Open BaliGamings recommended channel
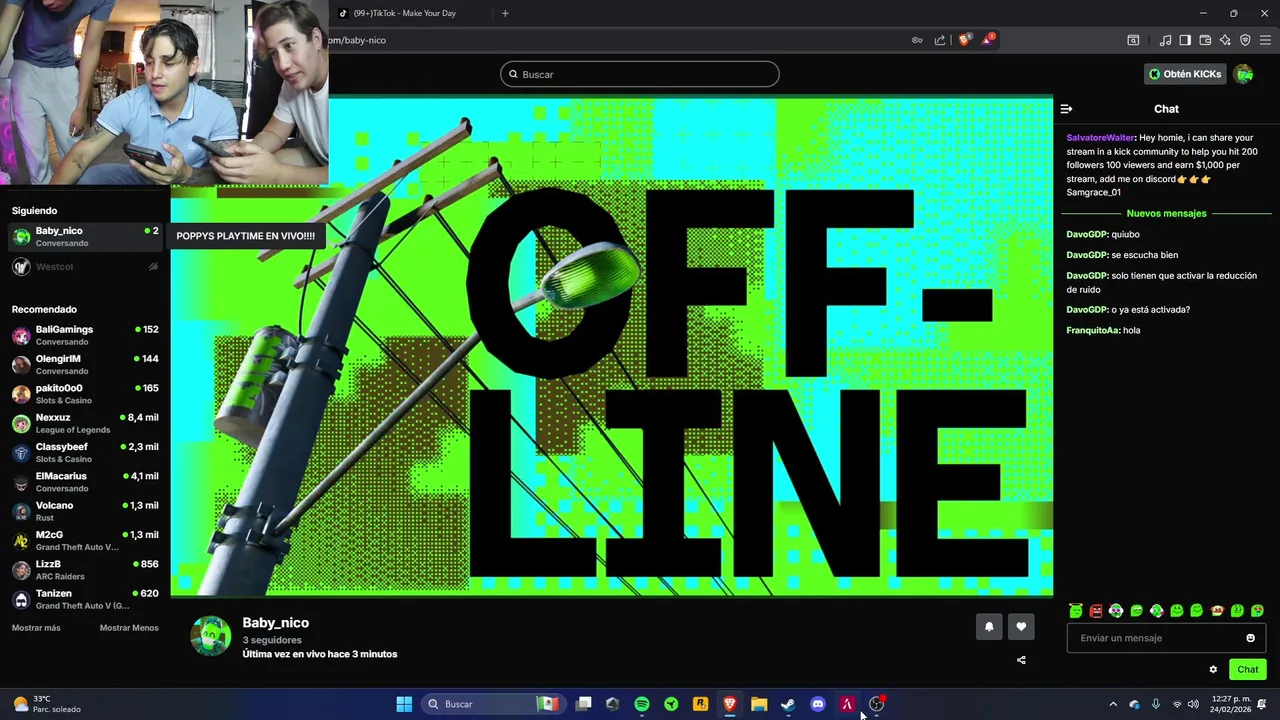 [85, 336]
